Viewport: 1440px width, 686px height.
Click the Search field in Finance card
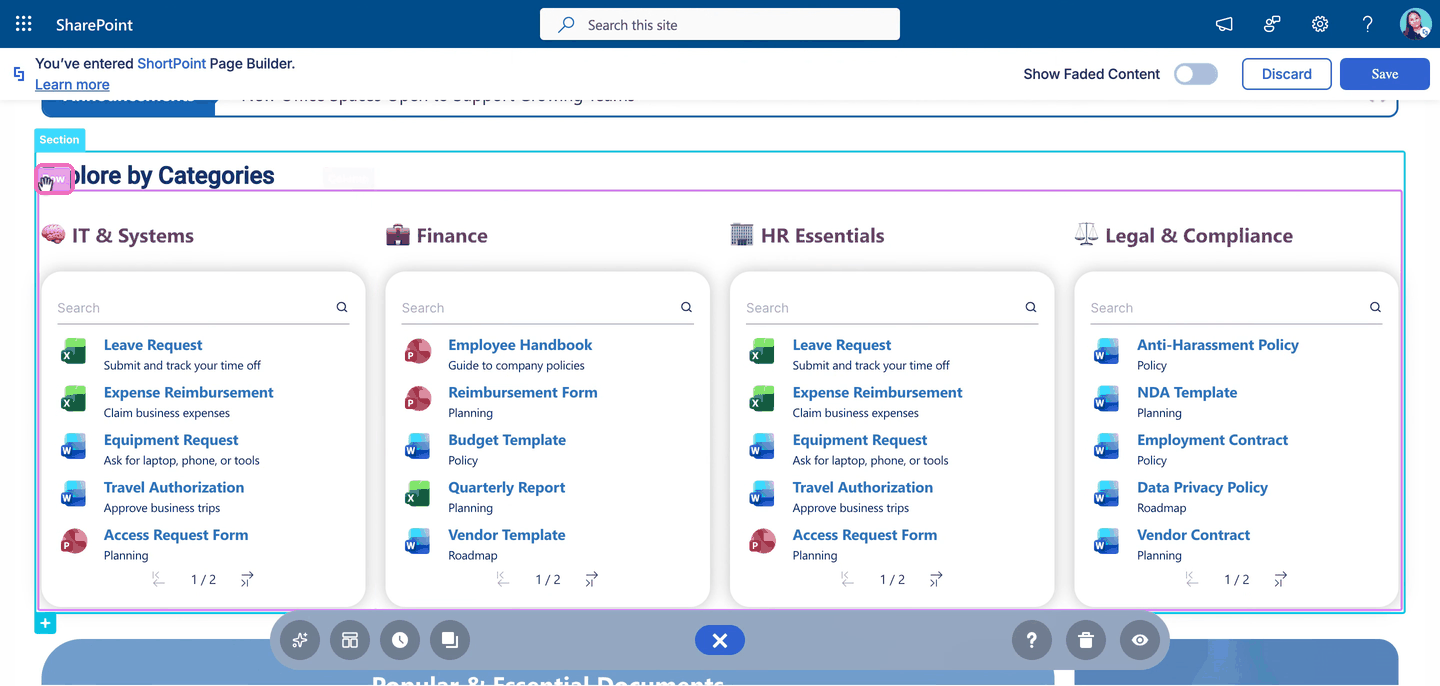coord(548,308)
